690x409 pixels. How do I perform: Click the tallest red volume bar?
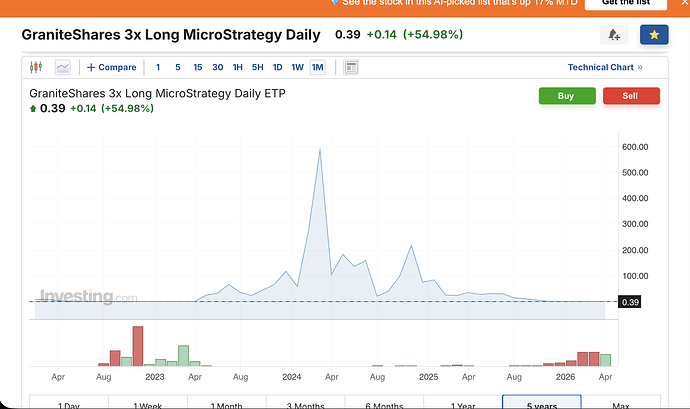click(x=138, y=346)
